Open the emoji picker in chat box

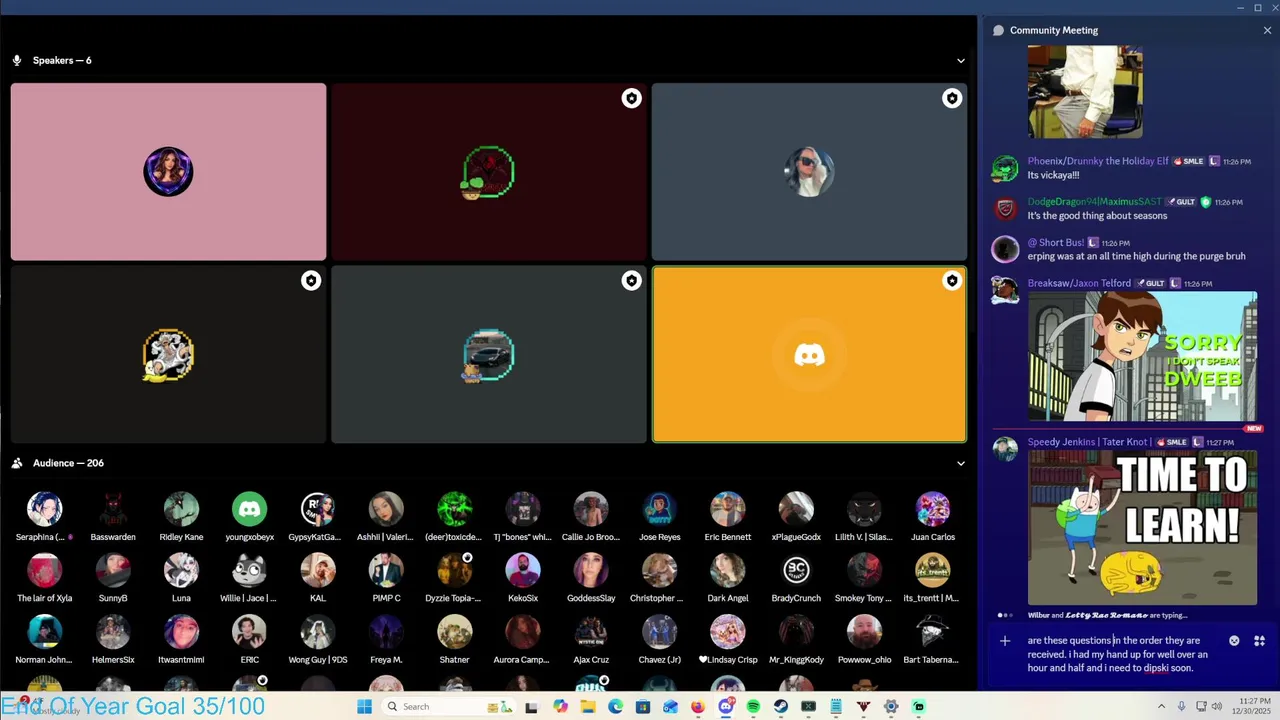tap(1234, 641)
